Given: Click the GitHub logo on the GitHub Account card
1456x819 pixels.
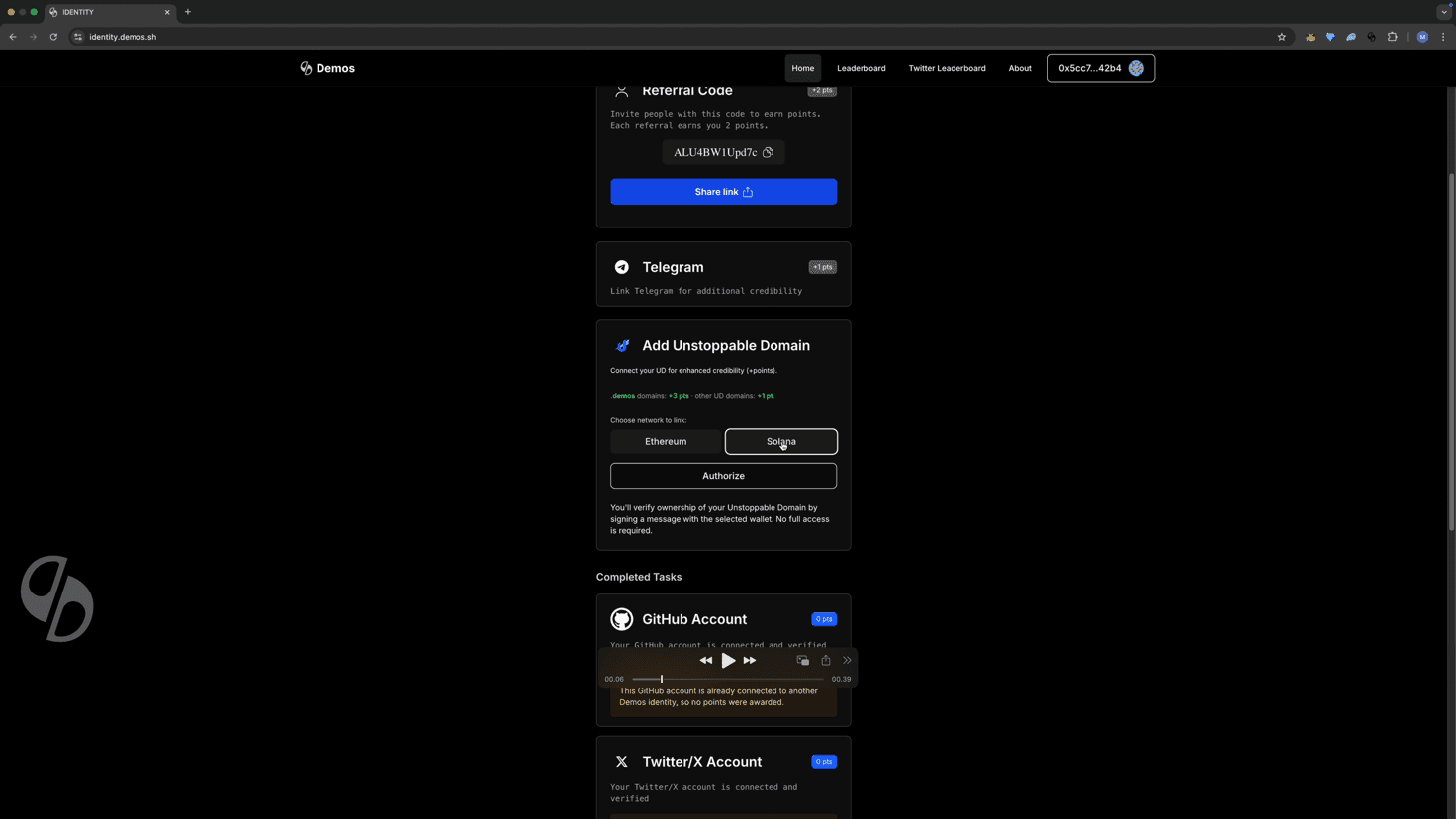Looking at the screenshot, I should (622, 618).
